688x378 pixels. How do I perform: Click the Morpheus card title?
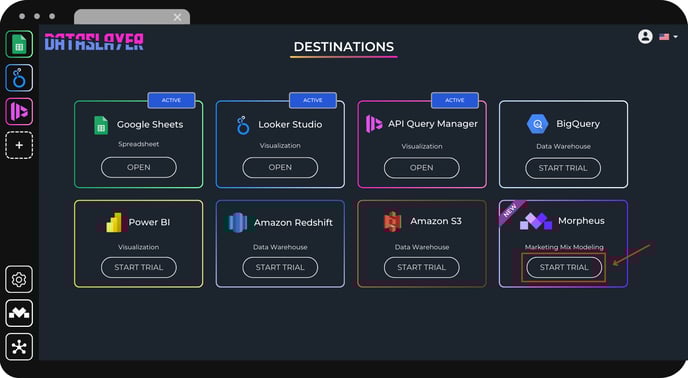click(x=581, y=221)
